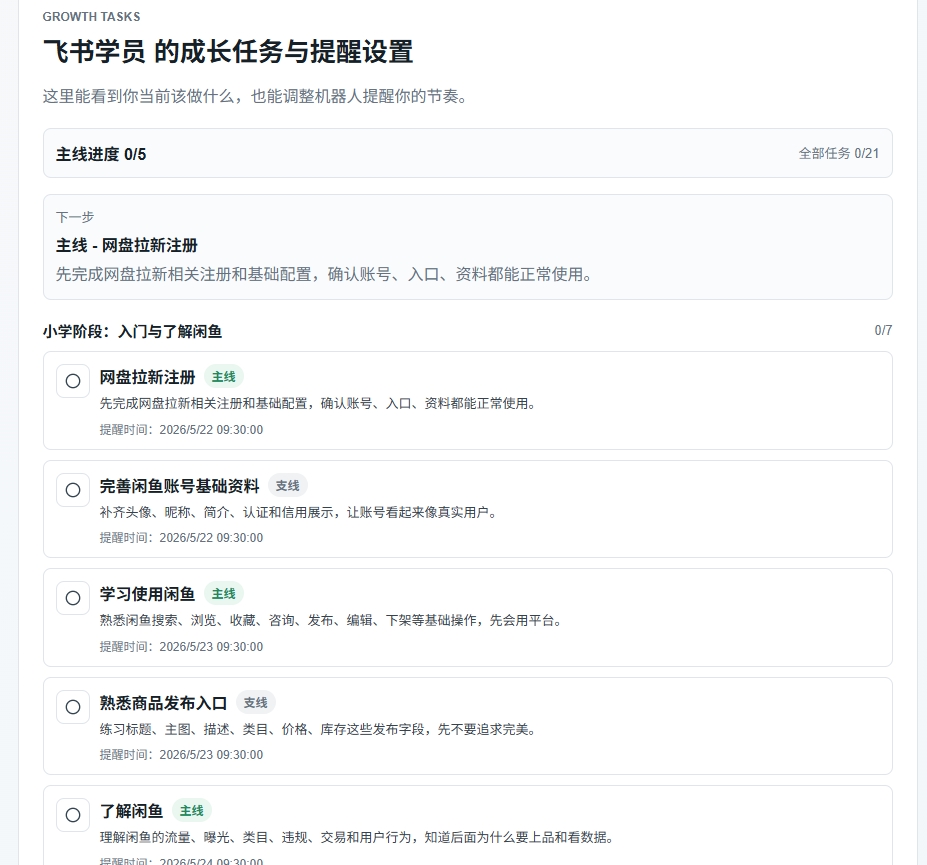927x865 pixels.
Task: Open the 下一步 card 主线 - 网盘拉新注册
Action: pos(468,247)
